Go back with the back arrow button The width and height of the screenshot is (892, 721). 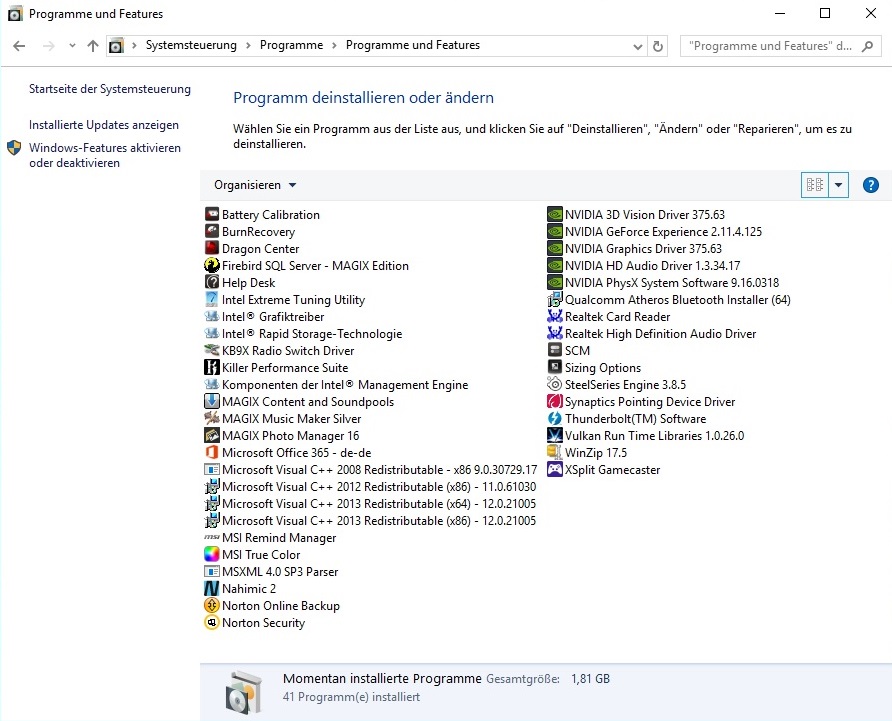click(19, 46)
